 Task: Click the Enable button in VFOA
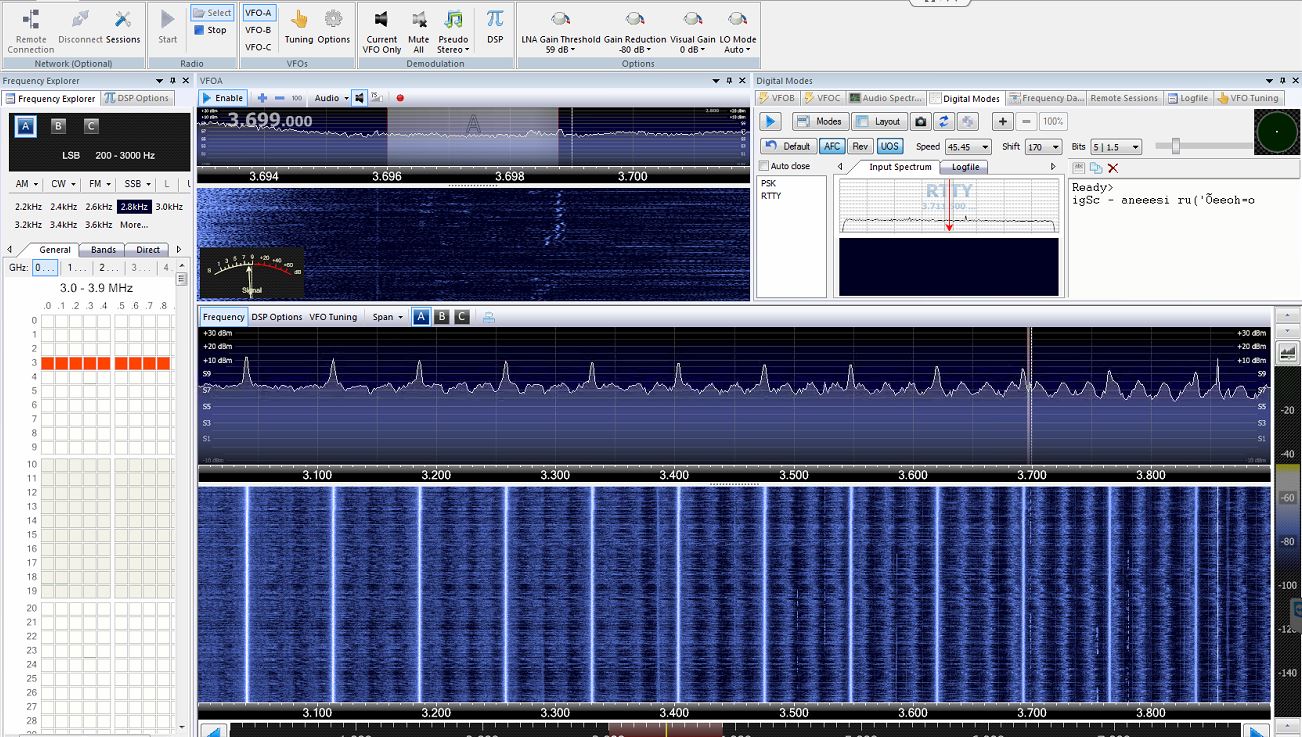pyautogui.click(x=222, y=98)
